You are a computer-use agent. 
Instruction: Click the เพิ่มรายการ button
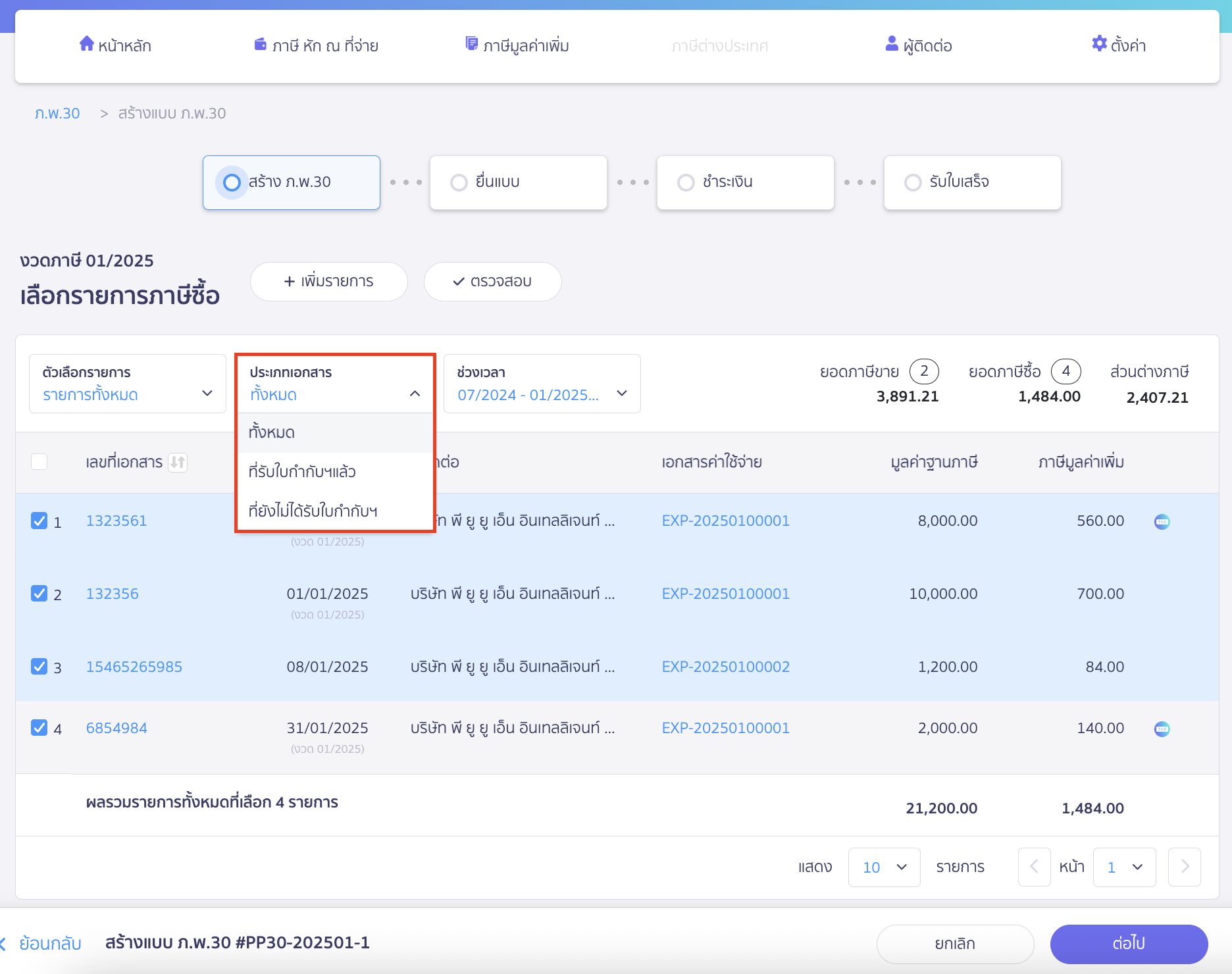coord(328,282)
